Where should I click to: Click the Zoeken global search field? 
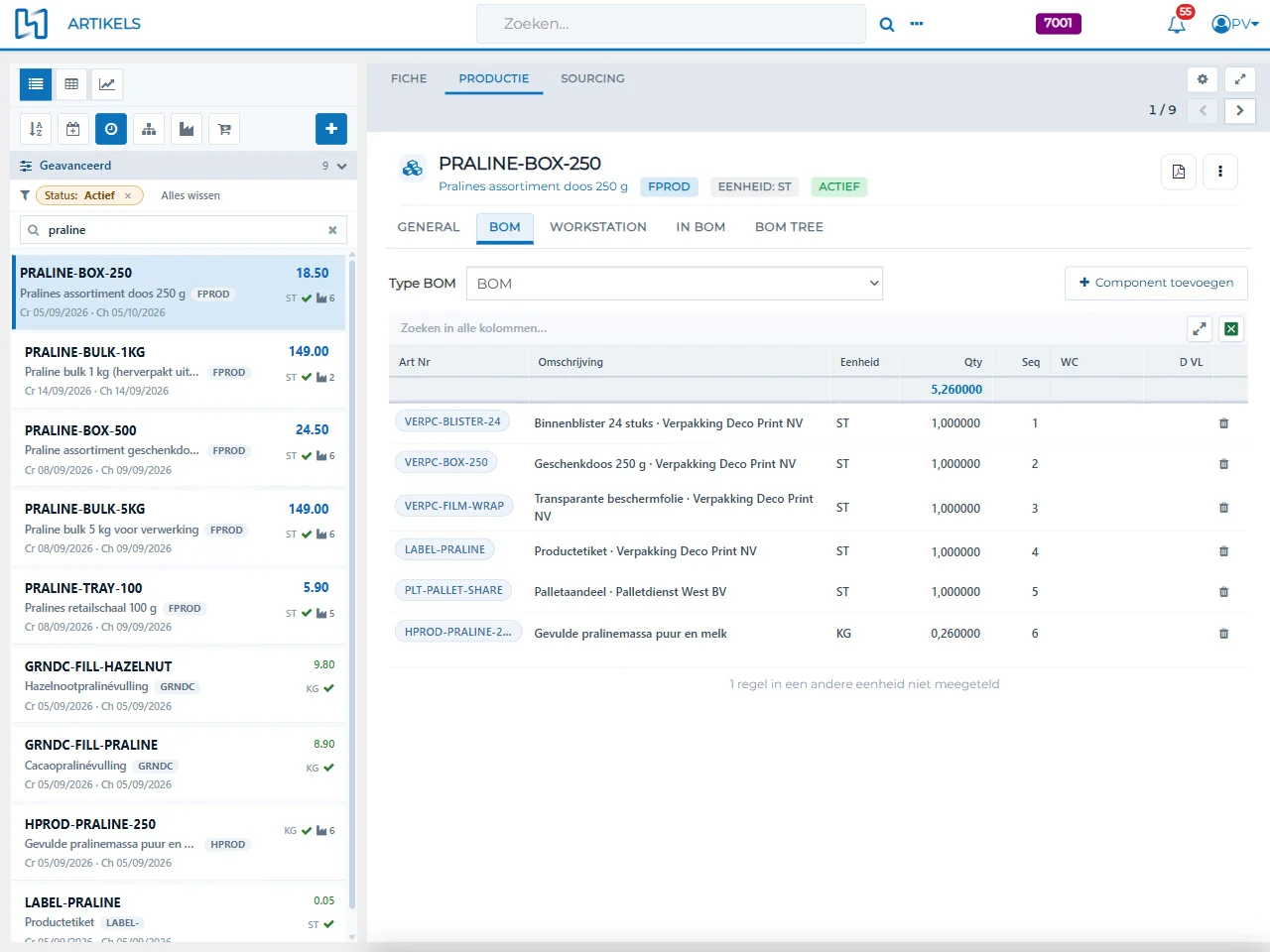tap(671, 24)
